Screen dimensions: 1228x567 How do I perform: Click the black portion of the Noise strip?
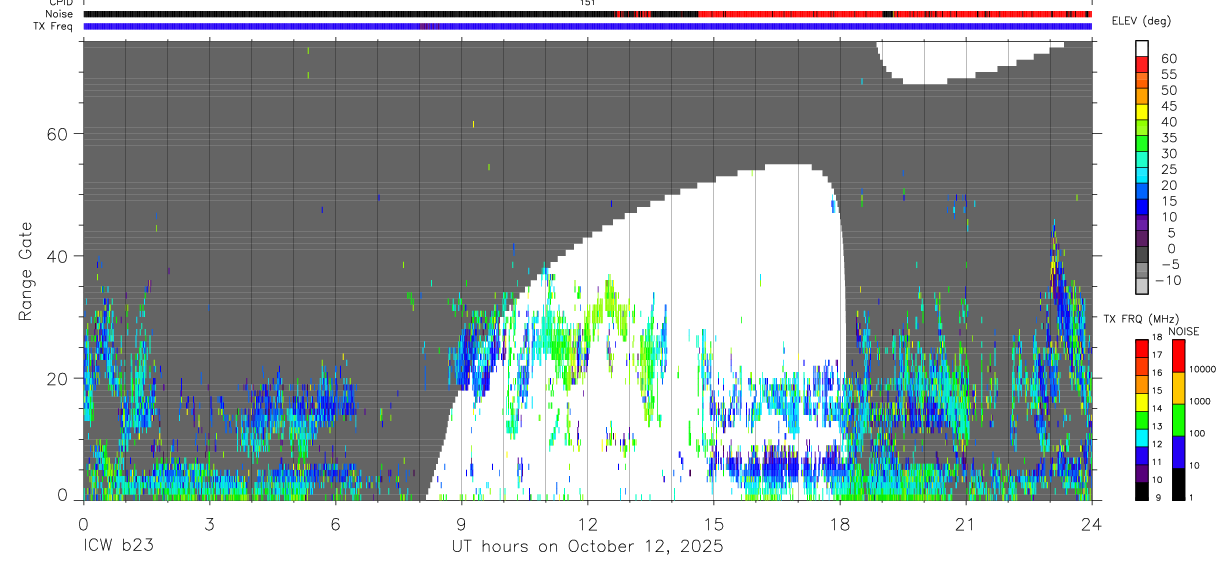point(350,14)
